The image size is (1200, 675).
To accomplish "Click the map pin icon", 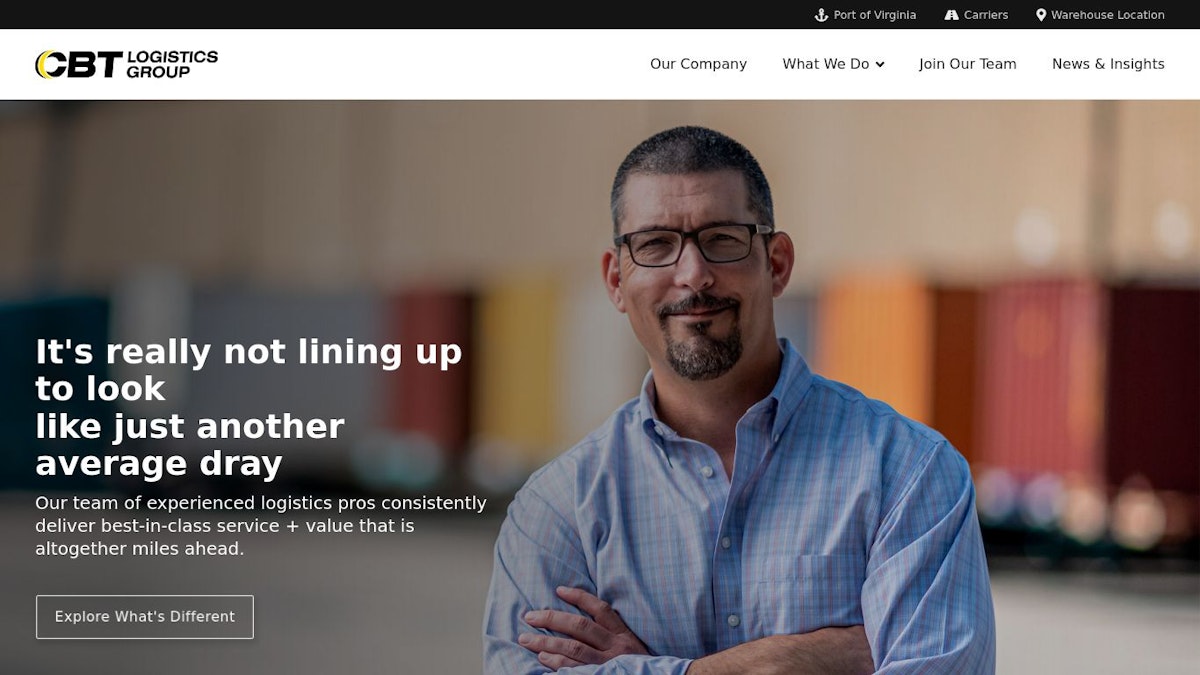I will (x=1041, y=15).
